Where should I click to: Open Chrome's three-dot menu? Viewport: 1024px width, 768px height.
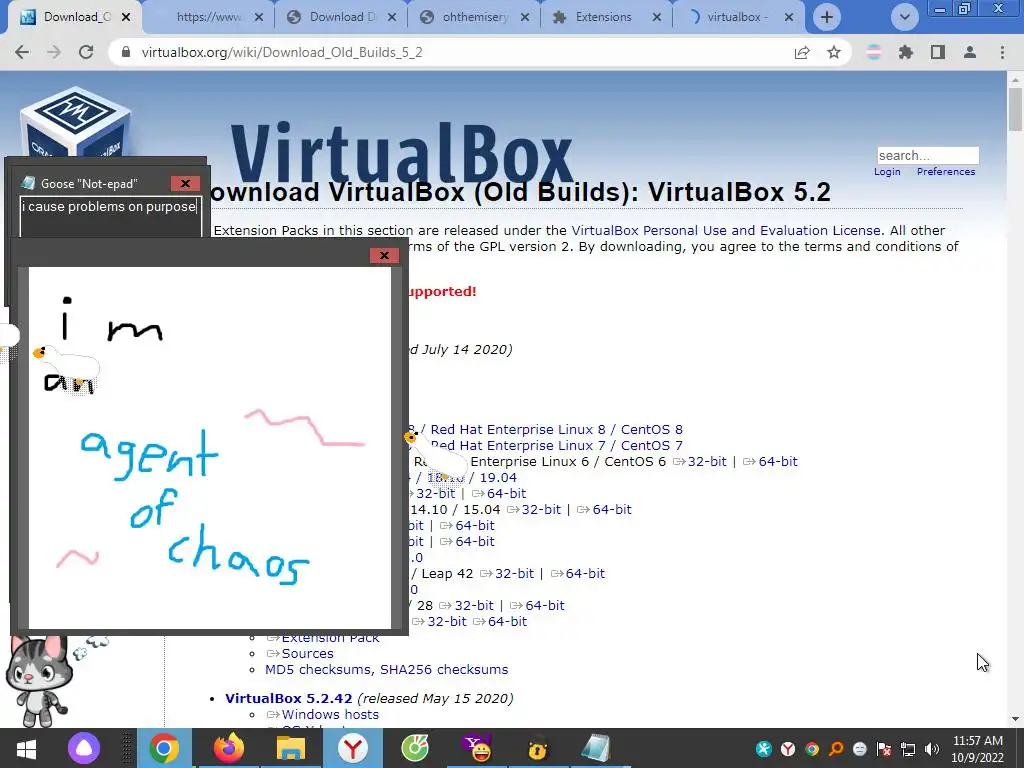(1002, 52)
